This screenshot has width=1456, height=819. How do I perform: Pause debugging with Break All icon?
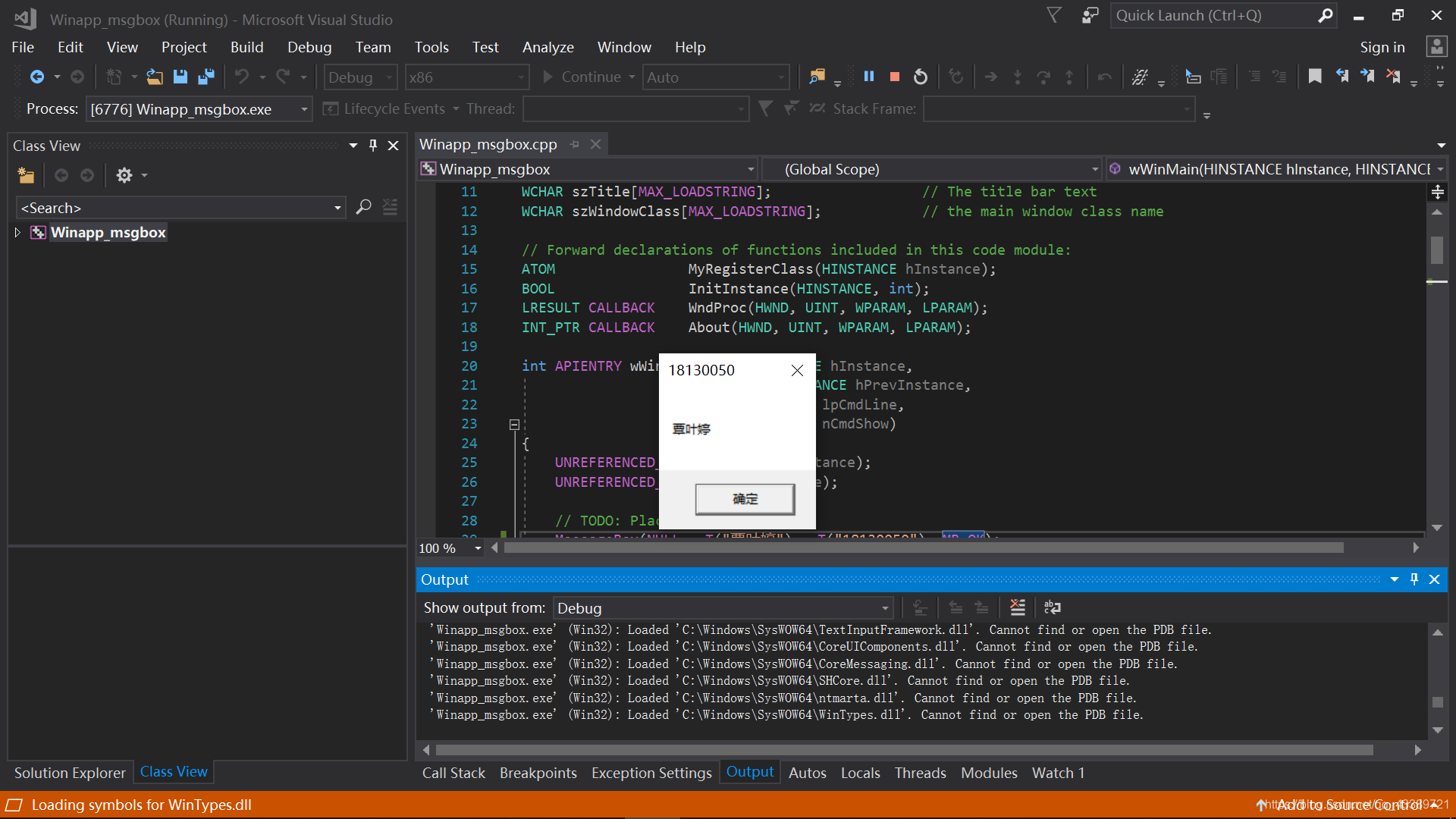[x=869, y=77]
